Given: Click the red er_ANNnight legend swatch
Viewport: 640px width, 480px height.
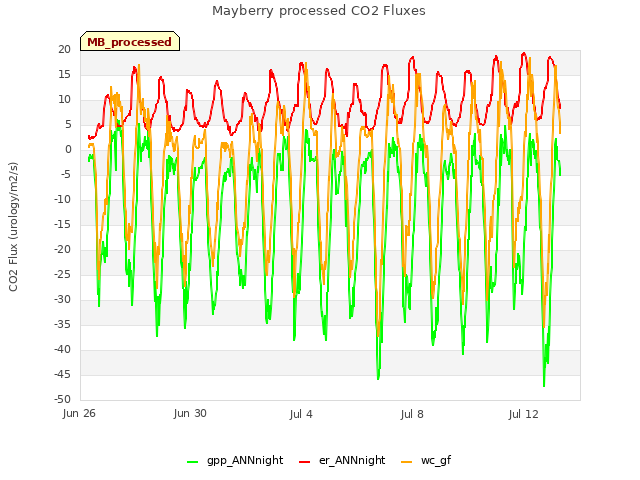Looking at the screenshot, I should point(304,462).
